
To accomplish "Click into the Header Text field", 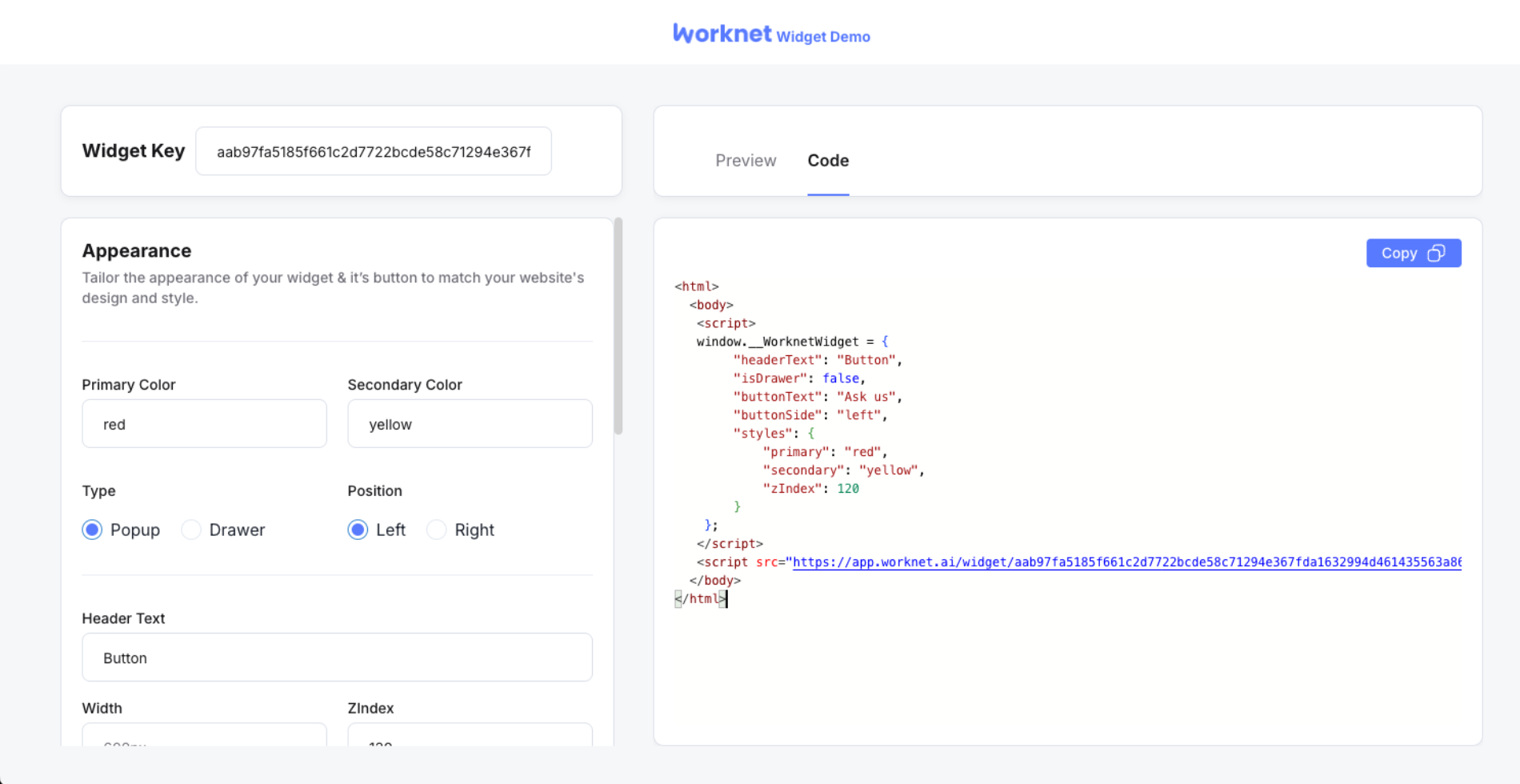I will click(337, 658).
